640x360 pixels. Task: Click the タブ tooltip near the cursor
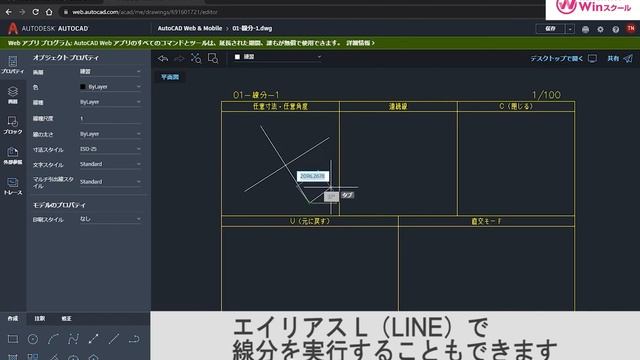[347, 195]
